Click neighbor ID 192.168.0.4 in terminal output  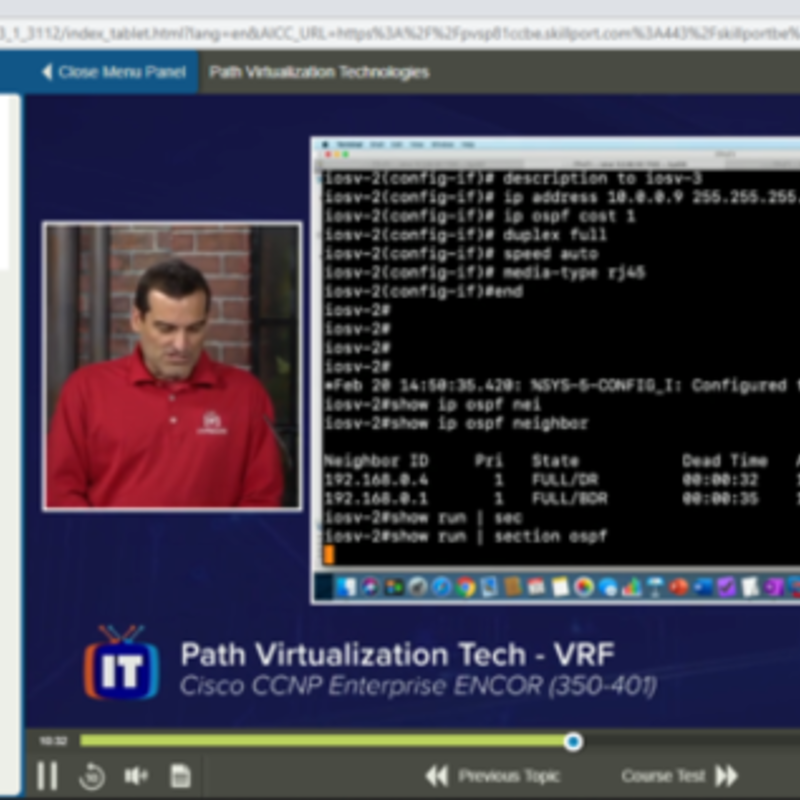point(376,480)
